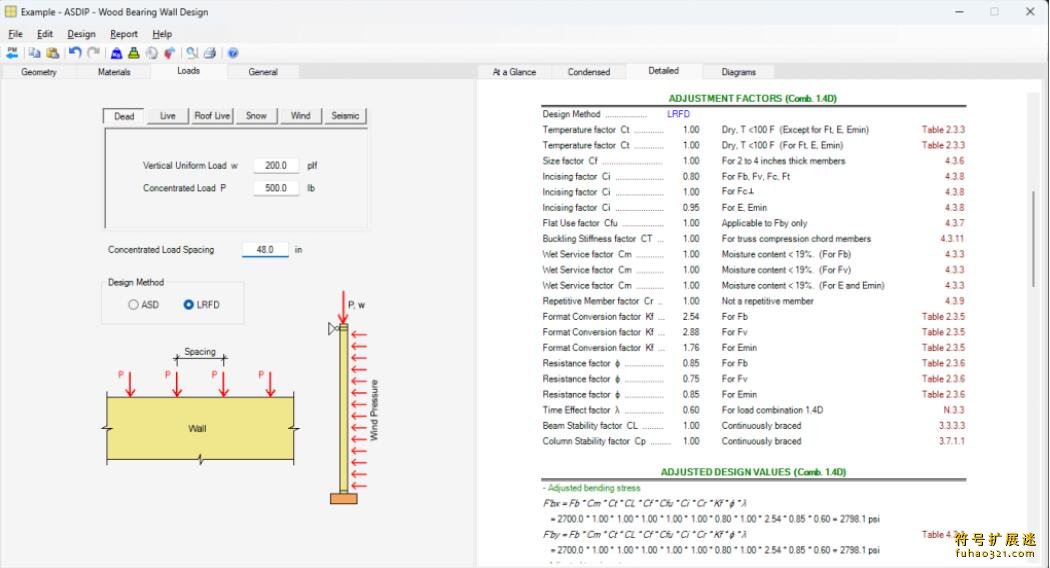Viewport: 1050px width, 568px height.
Task: Click the redo arrow icon
Action: pos(94,53)
